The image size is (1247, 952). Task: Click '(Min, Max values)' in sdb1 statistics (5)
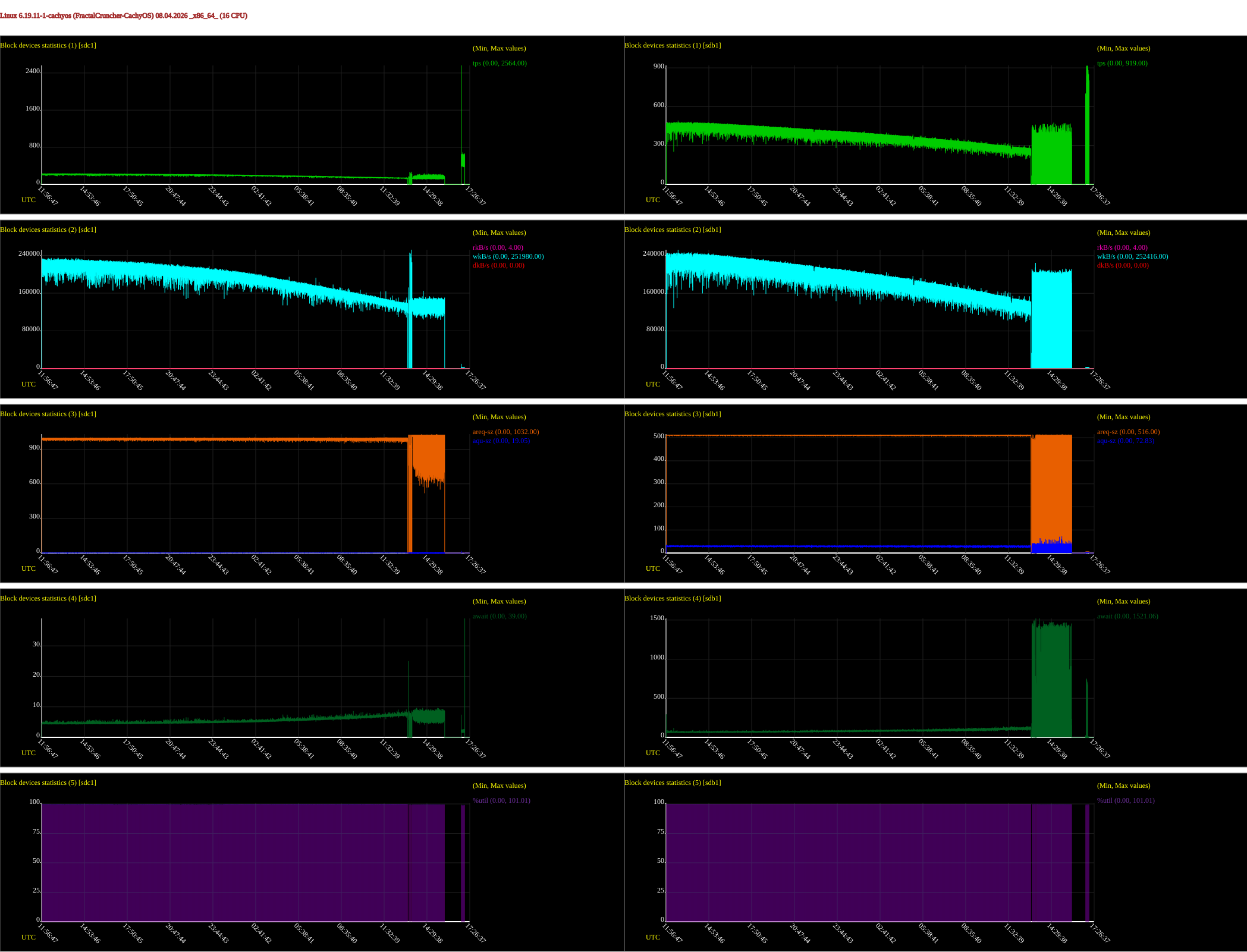1123,786
